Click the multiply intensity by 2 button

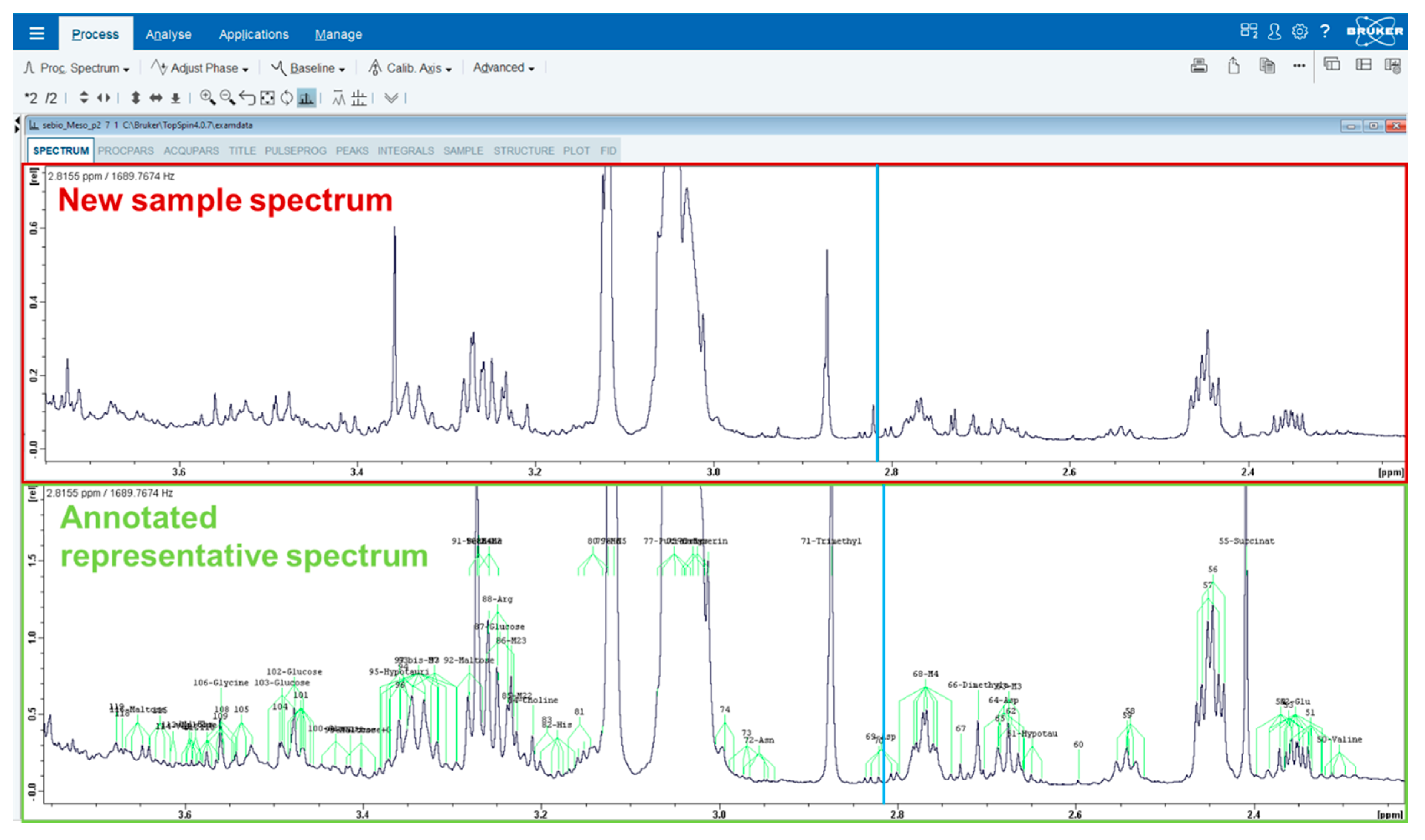point(30,98)
